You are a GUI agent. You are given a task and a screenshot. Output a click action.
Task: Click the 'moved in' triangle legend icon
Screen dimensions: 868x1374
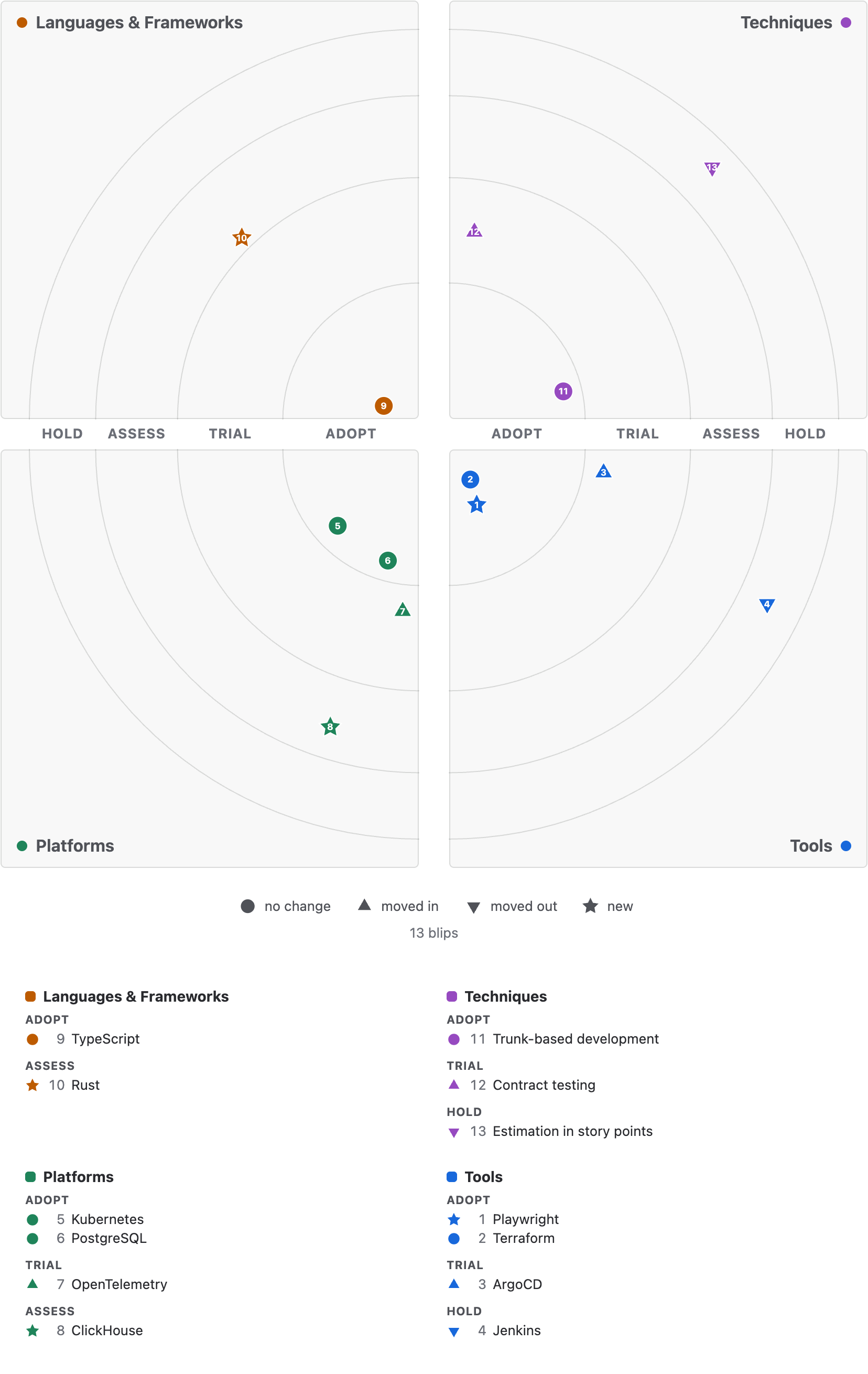click(364, 905)
